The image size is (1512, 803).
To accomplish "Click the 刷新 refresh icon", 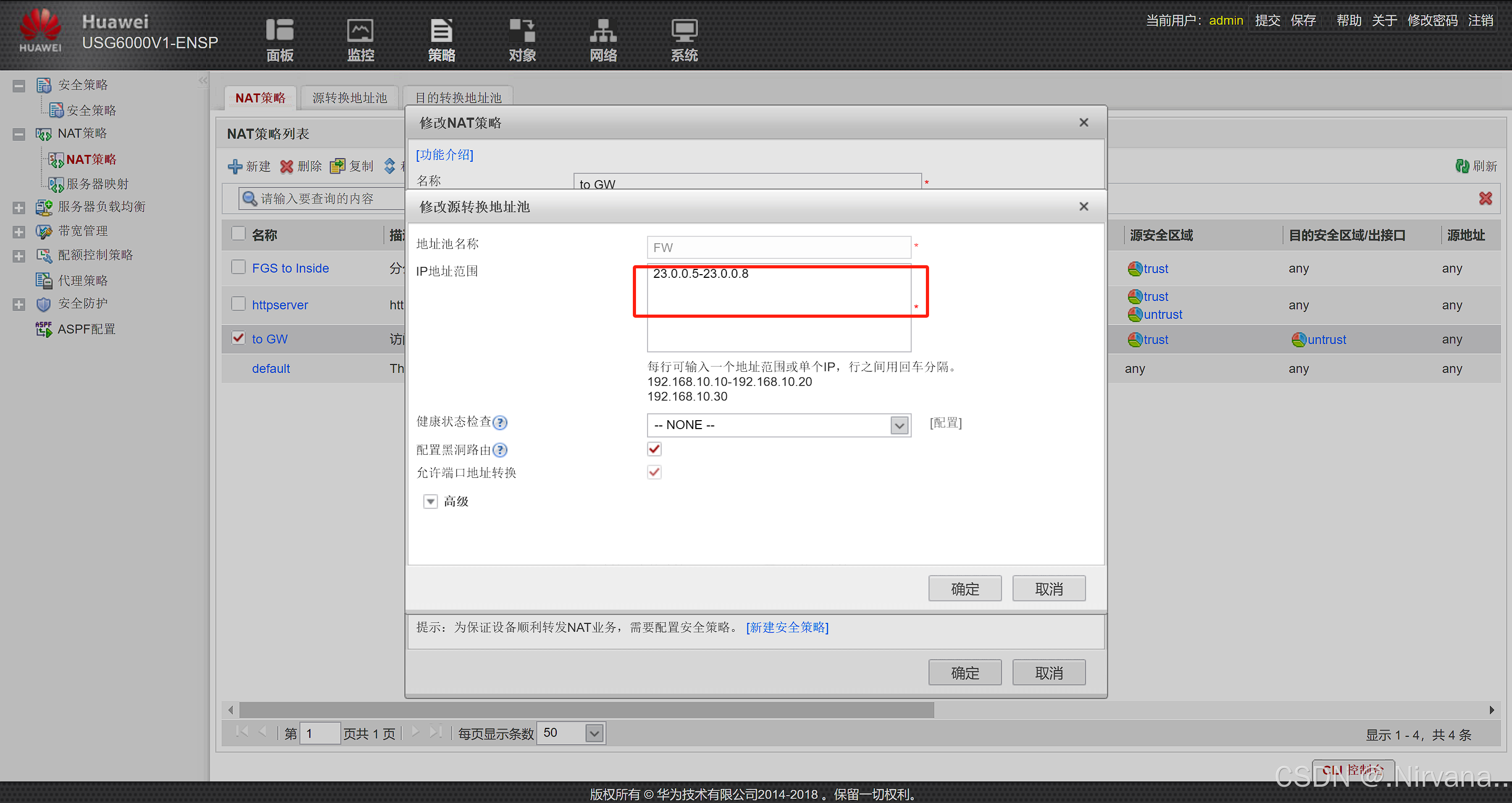I will pyautogui.click(x=1462, y=166).
